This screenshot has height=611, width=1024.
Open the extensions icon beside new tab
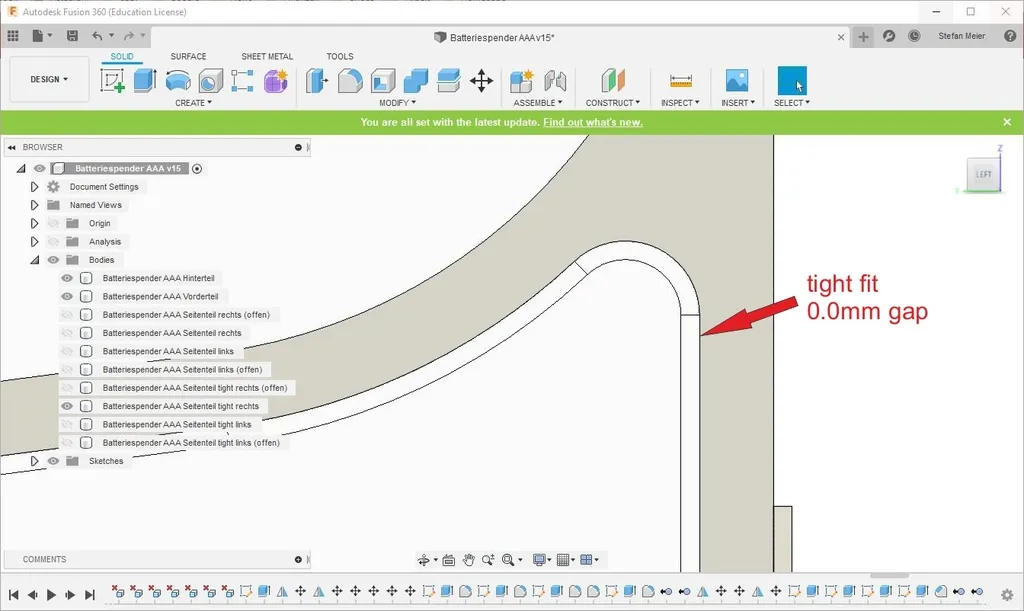click(x=889, y=36)
